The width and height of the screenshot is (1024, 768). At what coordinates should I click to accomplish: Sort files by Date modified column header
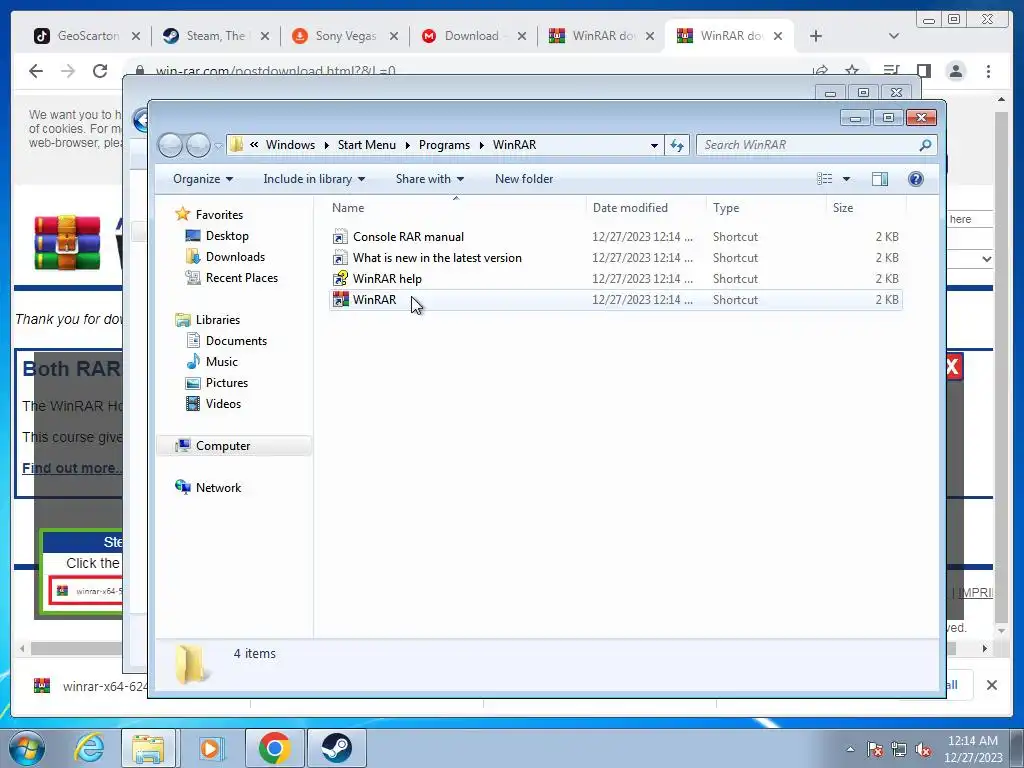pyautogui.click(x=646, y=208)
